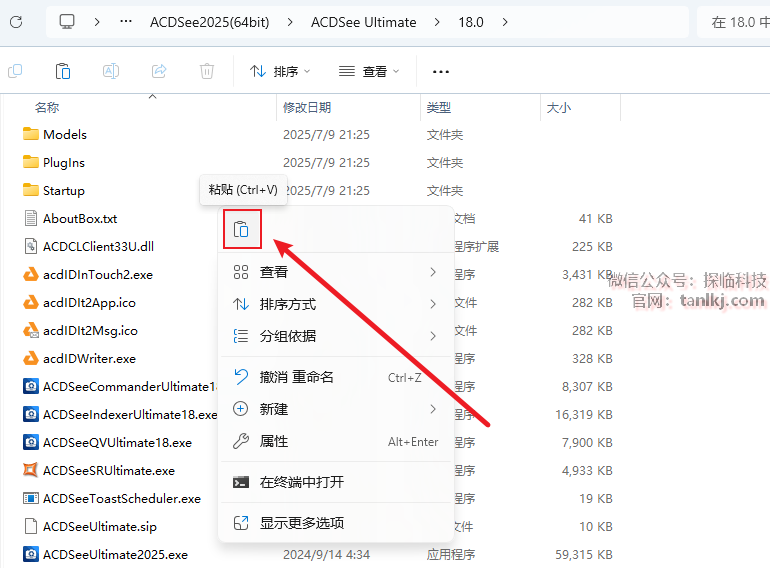The image size is (770, 573).
Task: Open the breadcrumb ellipsis overflow
Action: (x=126, y=22)
